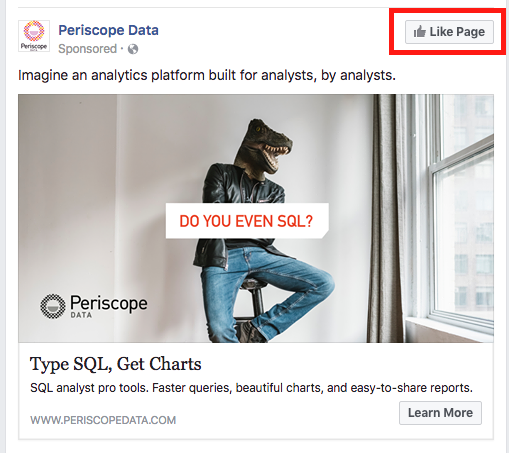
Task: Click the thumbs-up icon in Like Page
Action: 420,32
